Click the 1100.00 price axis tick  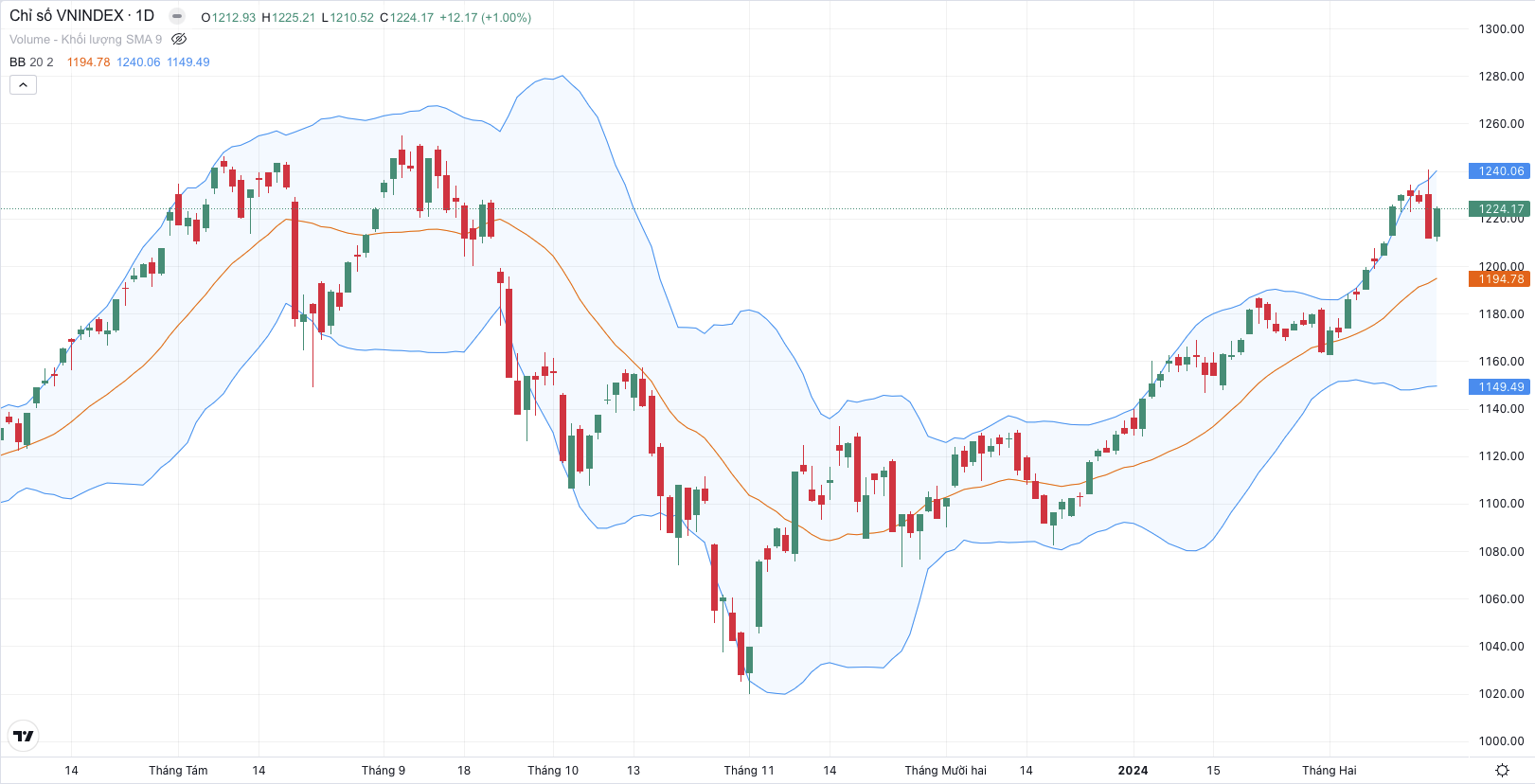pos(1502,503)
